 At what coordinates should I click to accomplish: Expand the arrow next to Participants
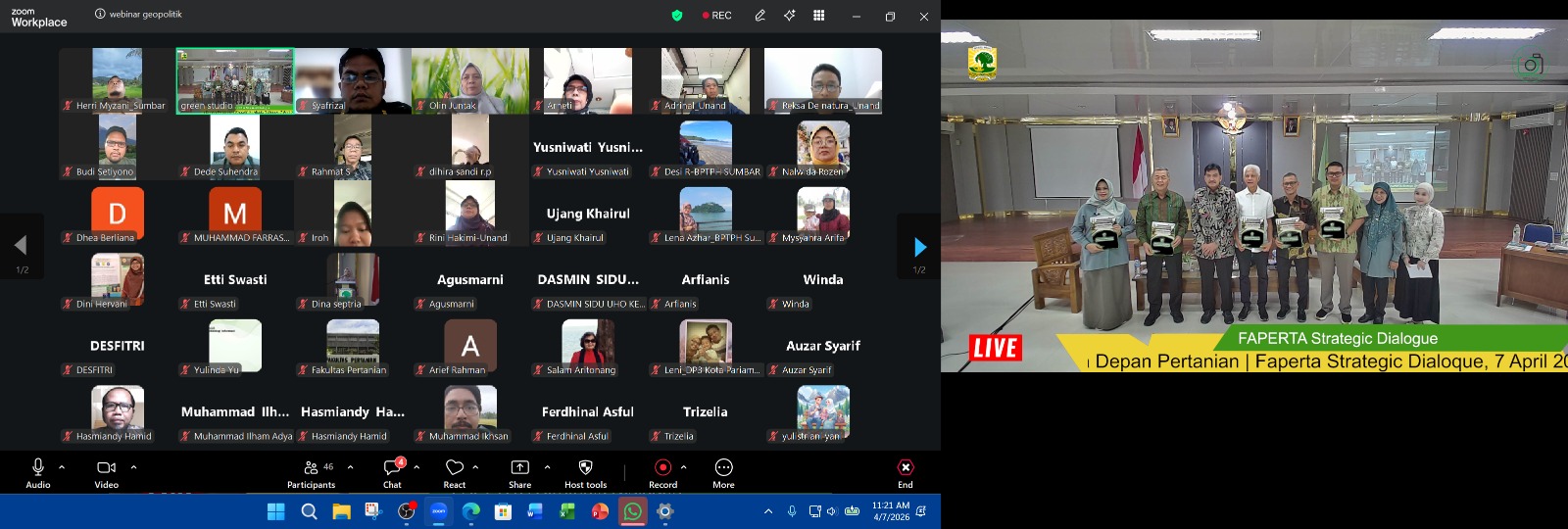click(350, 467)
